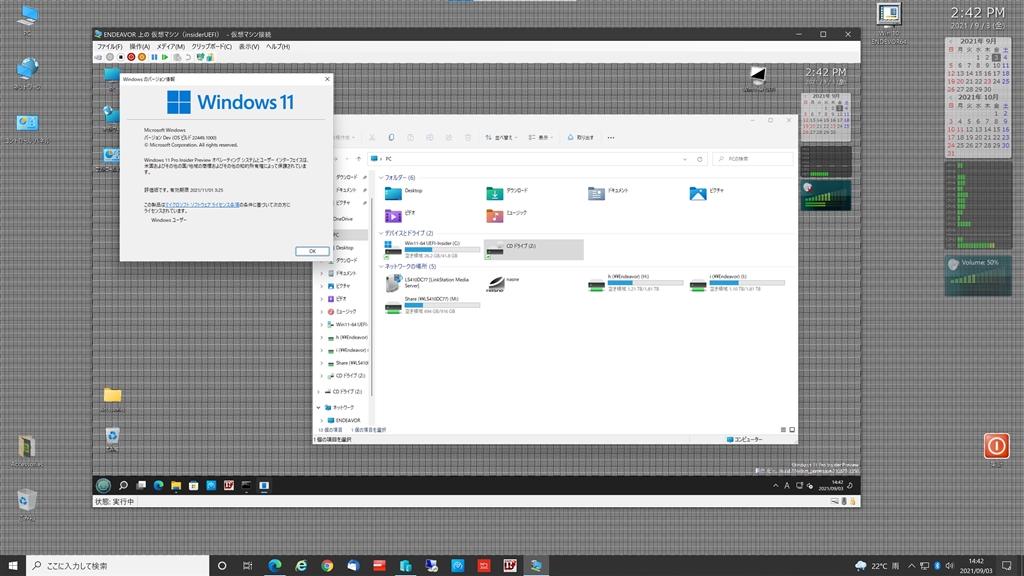Open Search in guest VM taskbar
Viewport: 1024px width, 576px height.
123,485
